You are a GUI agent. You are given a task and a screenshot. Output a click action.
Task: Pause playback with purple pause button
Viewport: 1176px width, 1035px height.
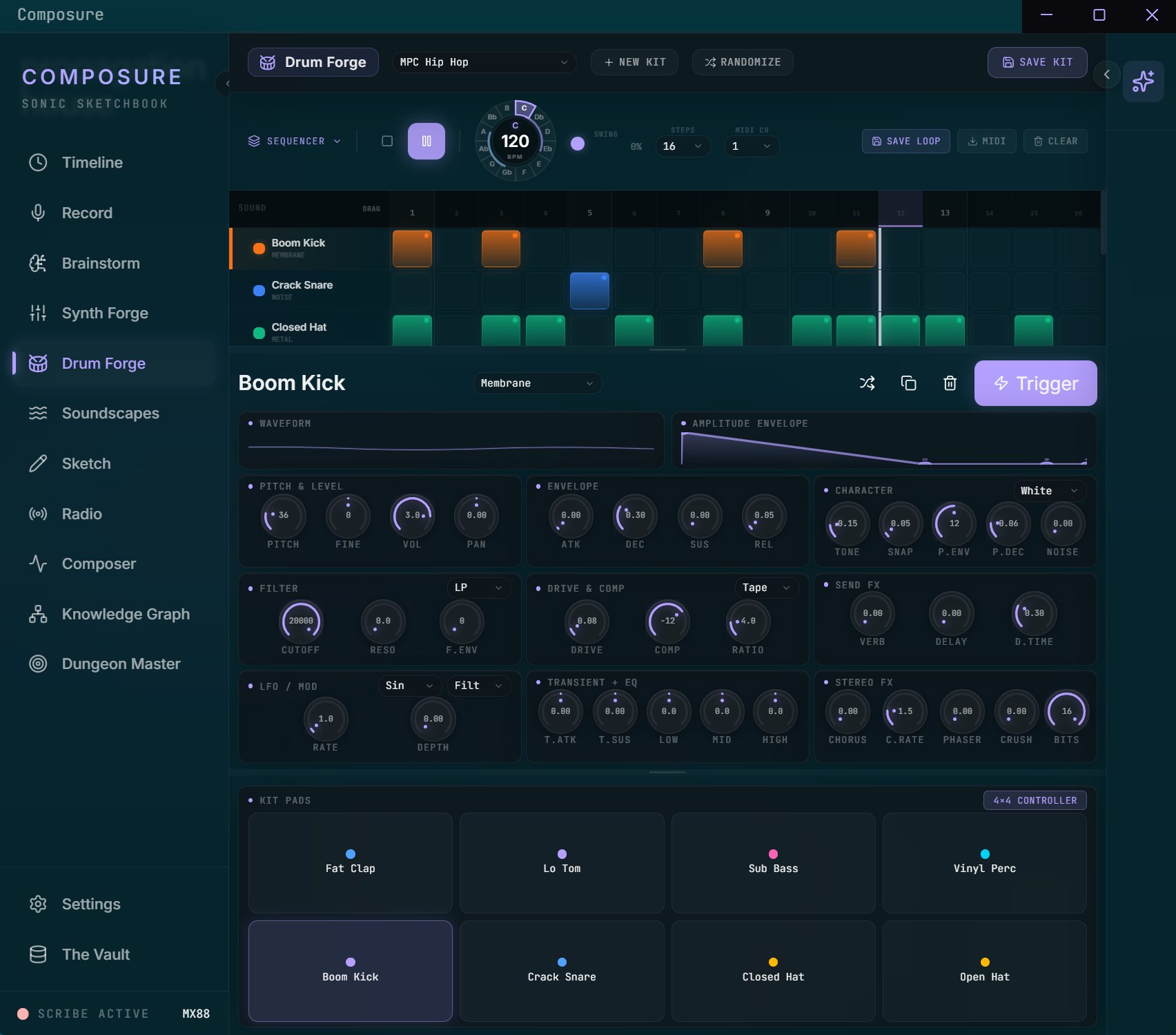pos(427,141)
